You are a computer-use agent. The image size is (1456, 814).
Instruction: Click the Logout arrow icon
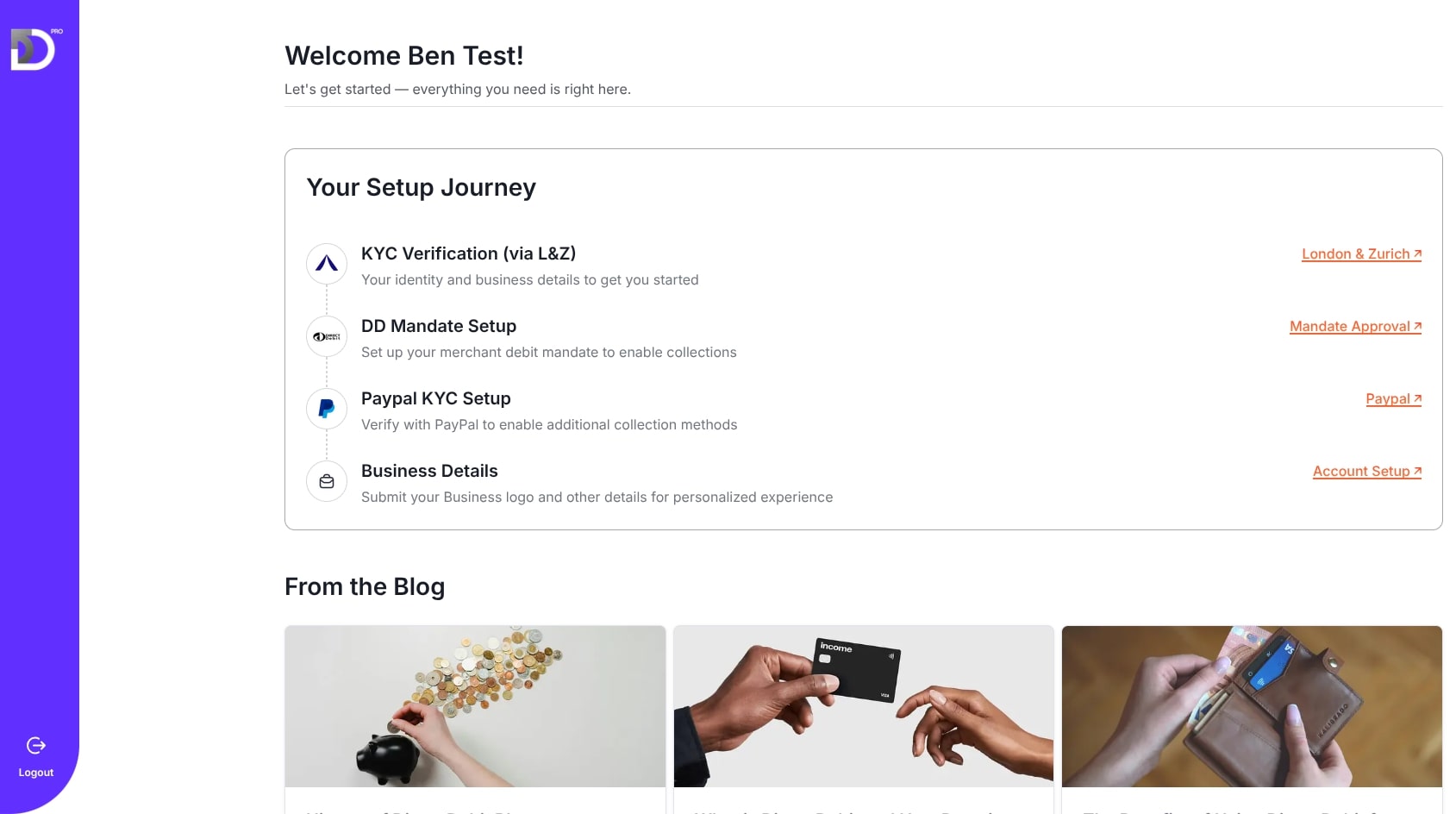(x=36, y=745)
